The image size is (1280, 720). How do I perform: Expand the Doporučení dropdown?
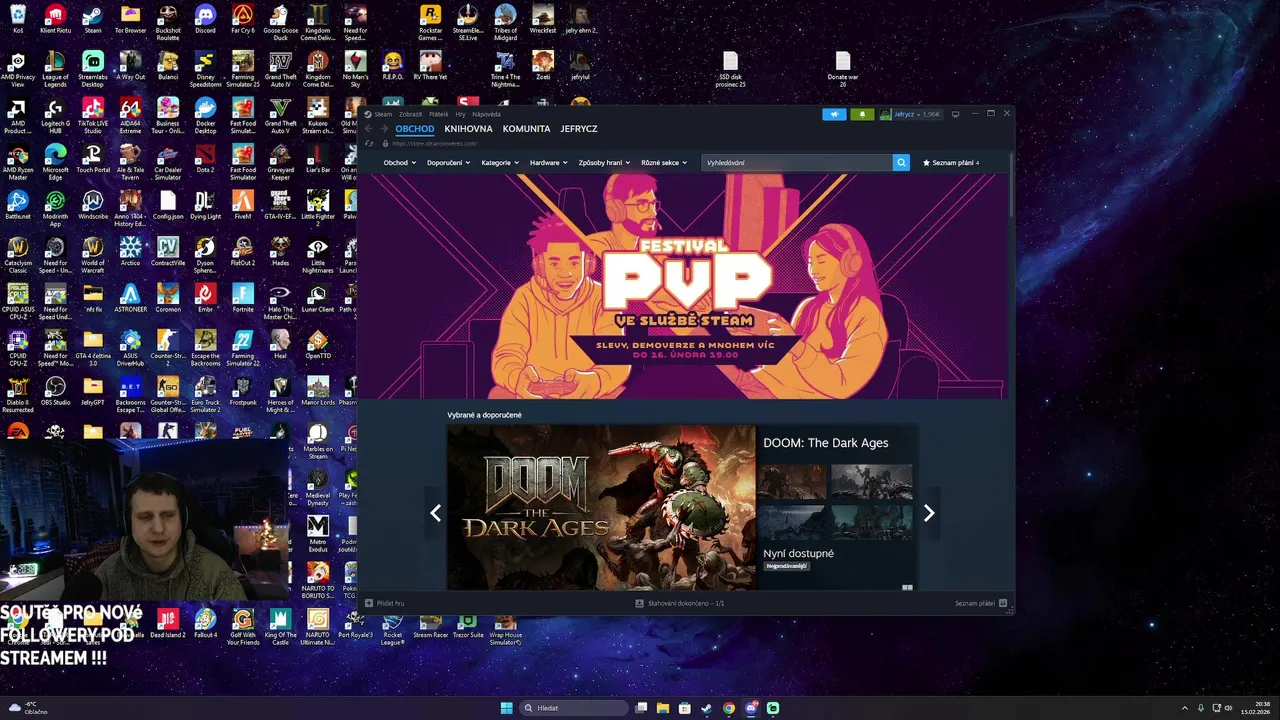(448, 162)
